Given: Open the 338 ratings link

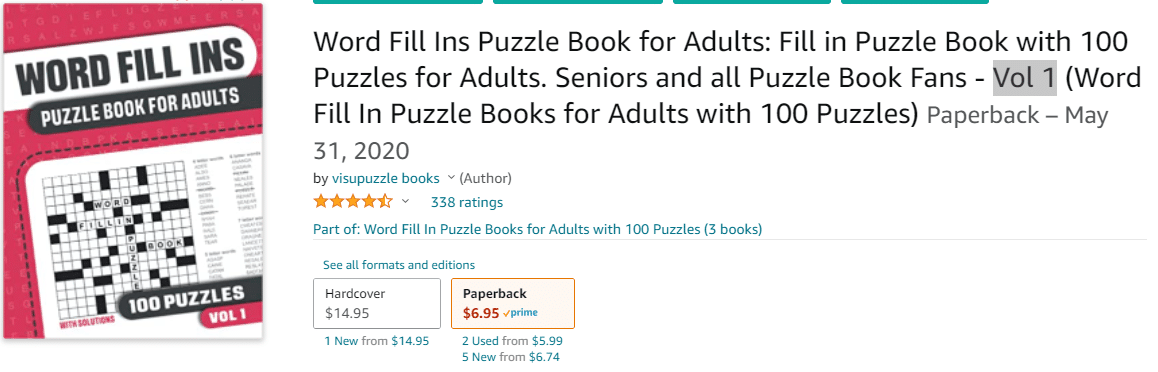Looking at the screenshot, I should coord(467,202).
